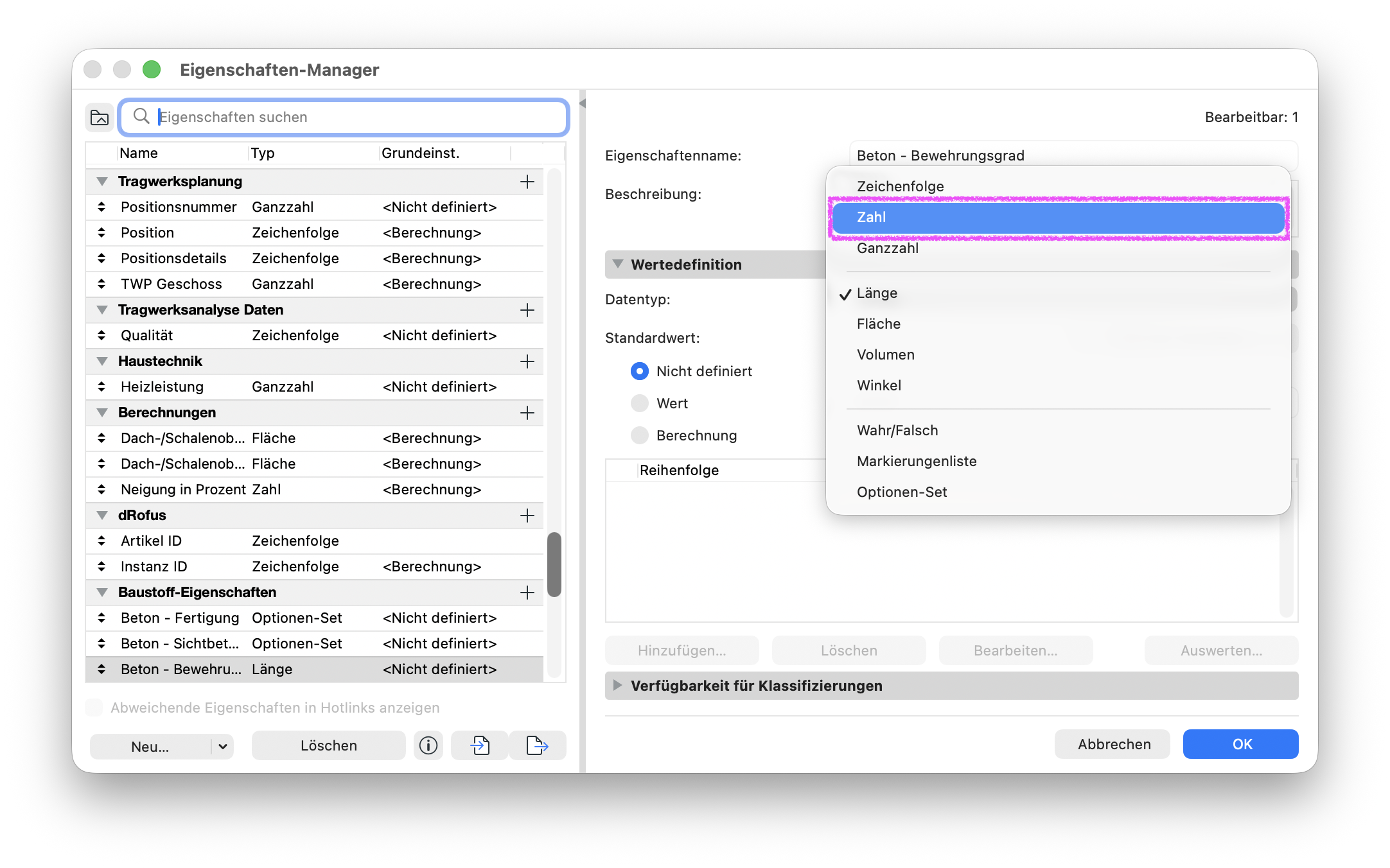This screenshot has height=868, width=1390.
Task: Choose Ganzzahl from datatype menu
Action: click(1058, 248)
